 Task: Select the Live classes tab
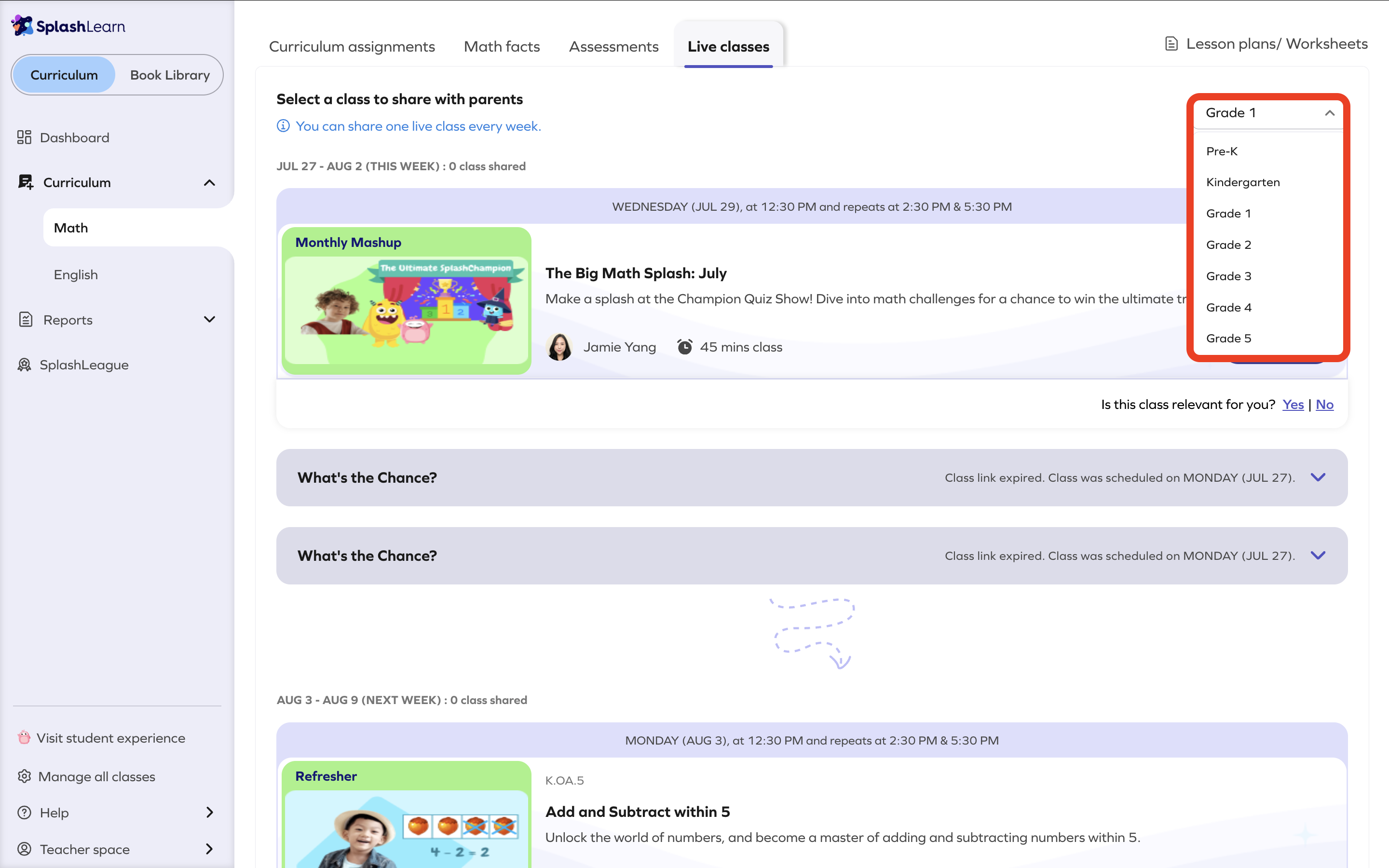pyautogui.click(x=728, y=46)
